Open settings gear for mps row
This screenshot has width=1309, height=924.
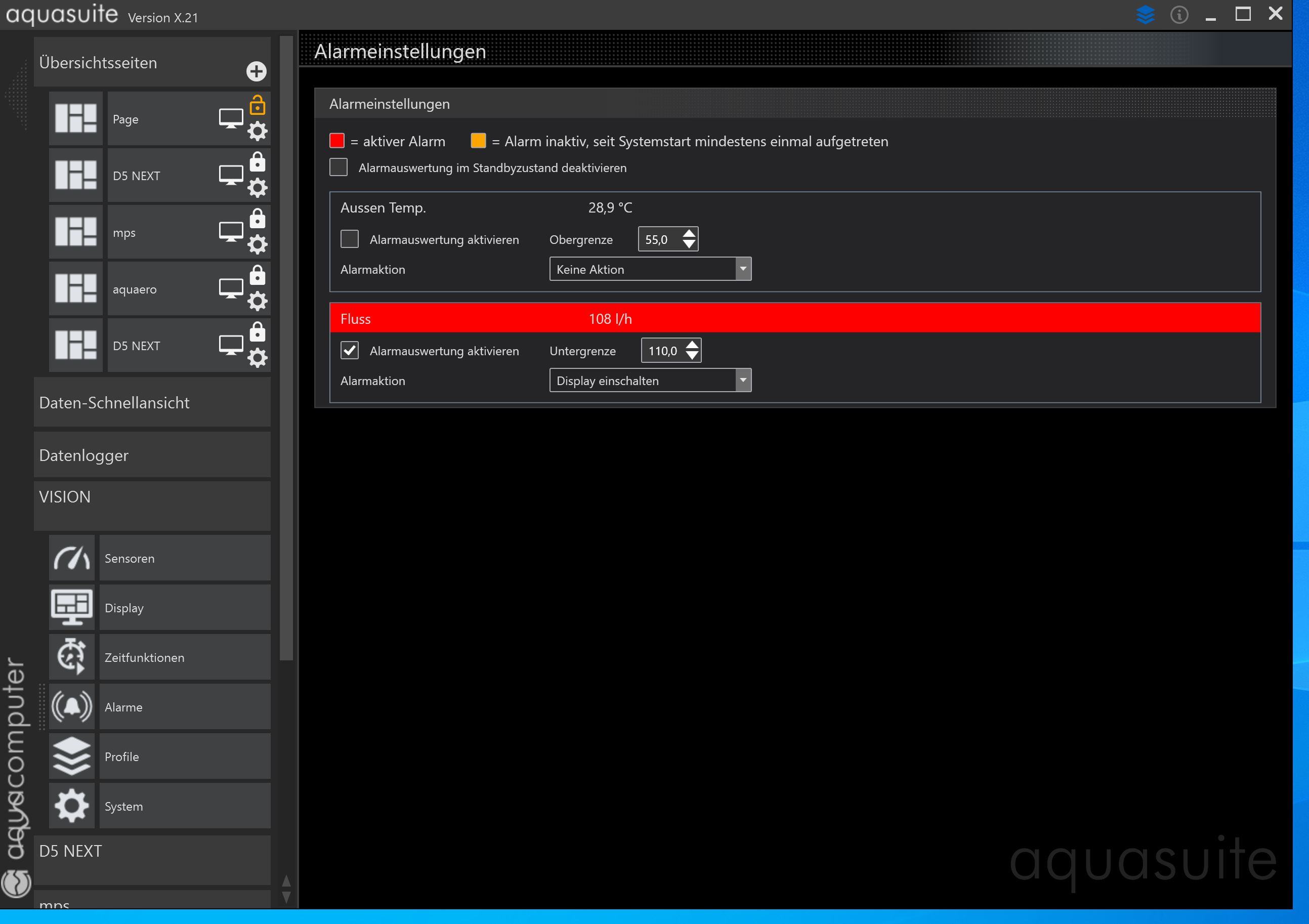[x=258, y=244]
